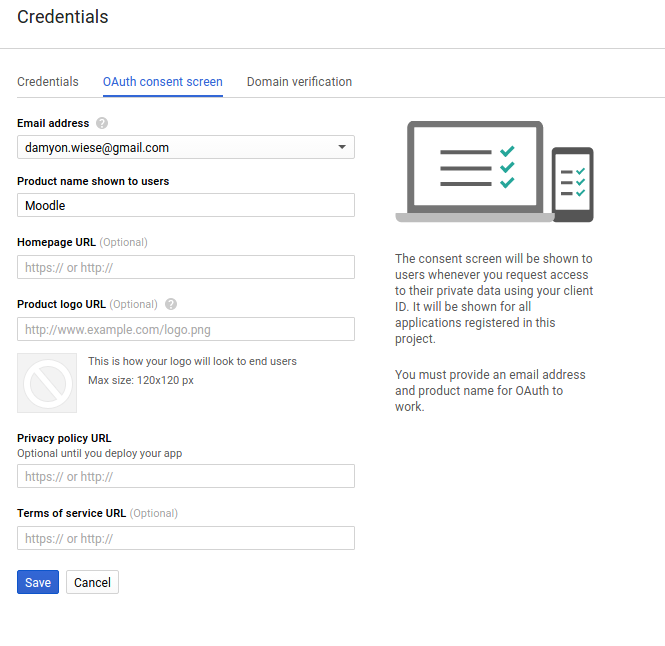Click the help icon beside Product logo URL
665x646 pixels.
tap(171, 304)
